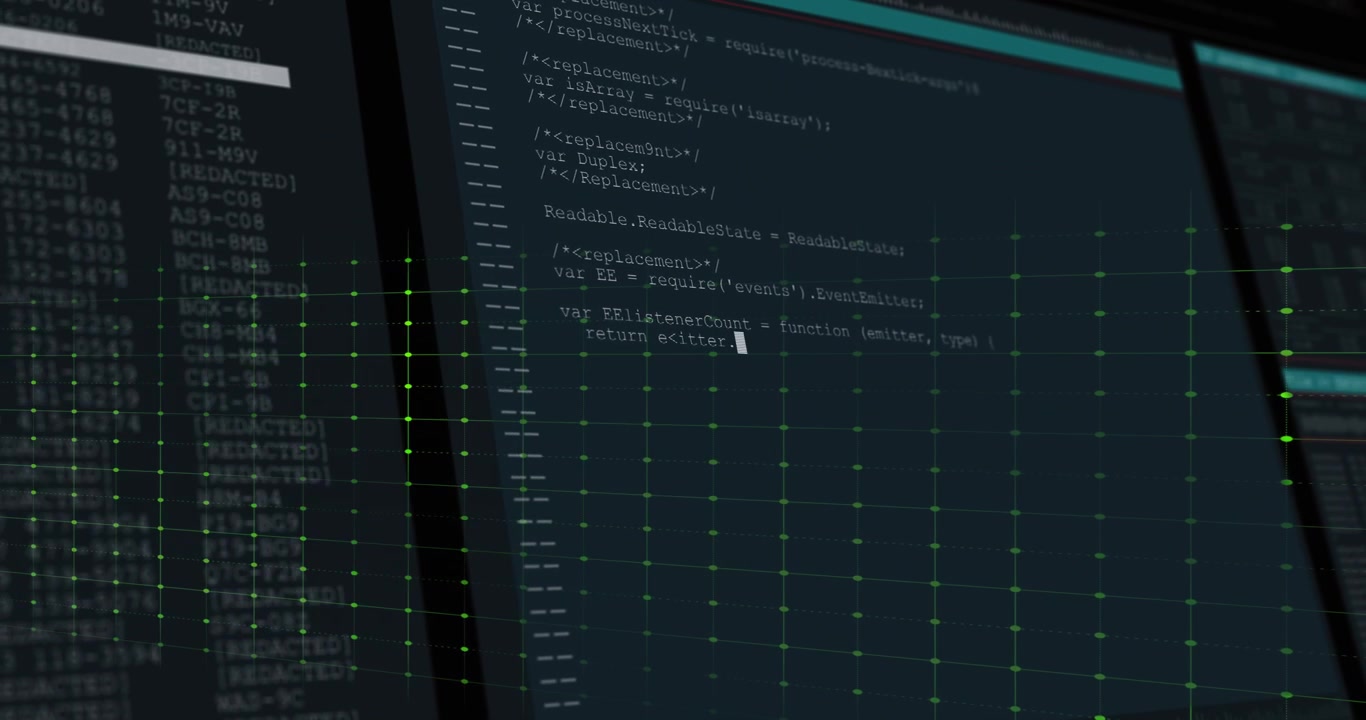
Task: Click the 'var isArray = require' code line
Action: pyautogui.click(x=677, y=102)
